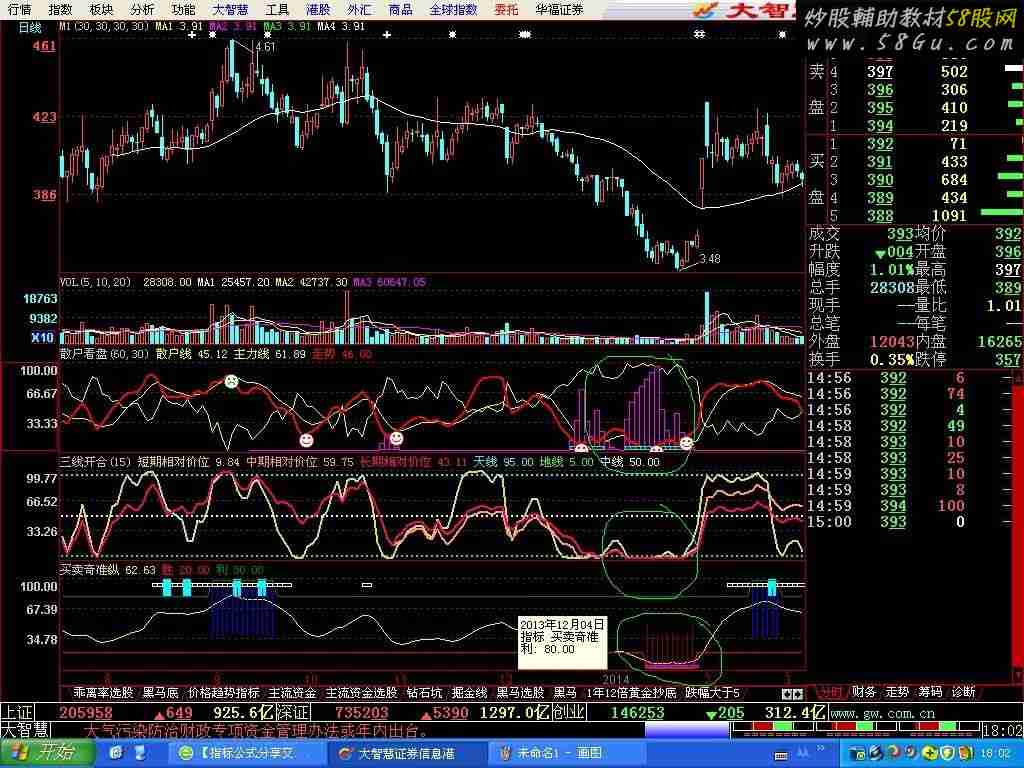Switch to the 走势 panel tab
The width and height of the screenshot is (1024, 768).
pos(897,692)
